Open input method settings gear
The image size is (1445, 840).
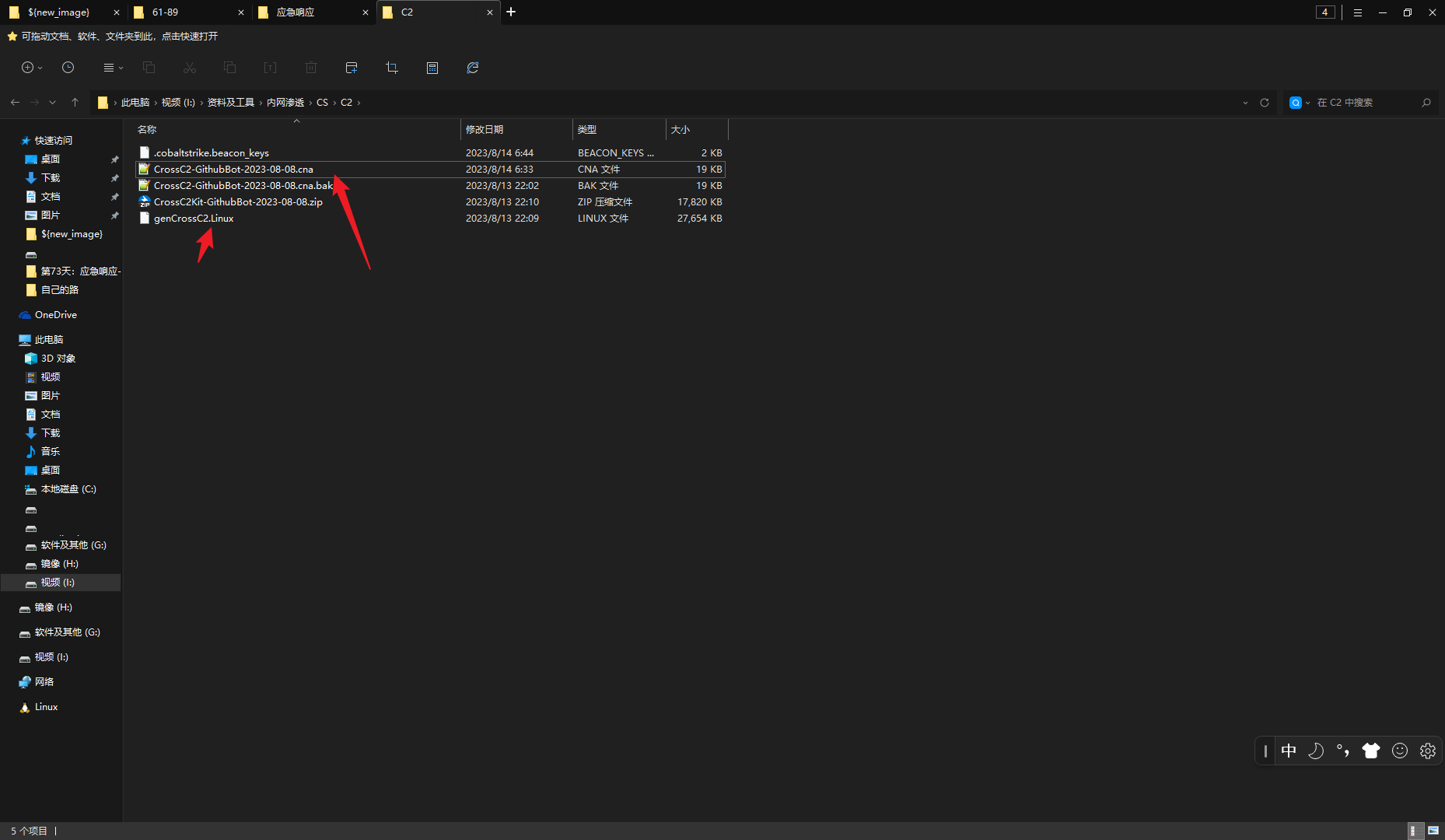1427,751
